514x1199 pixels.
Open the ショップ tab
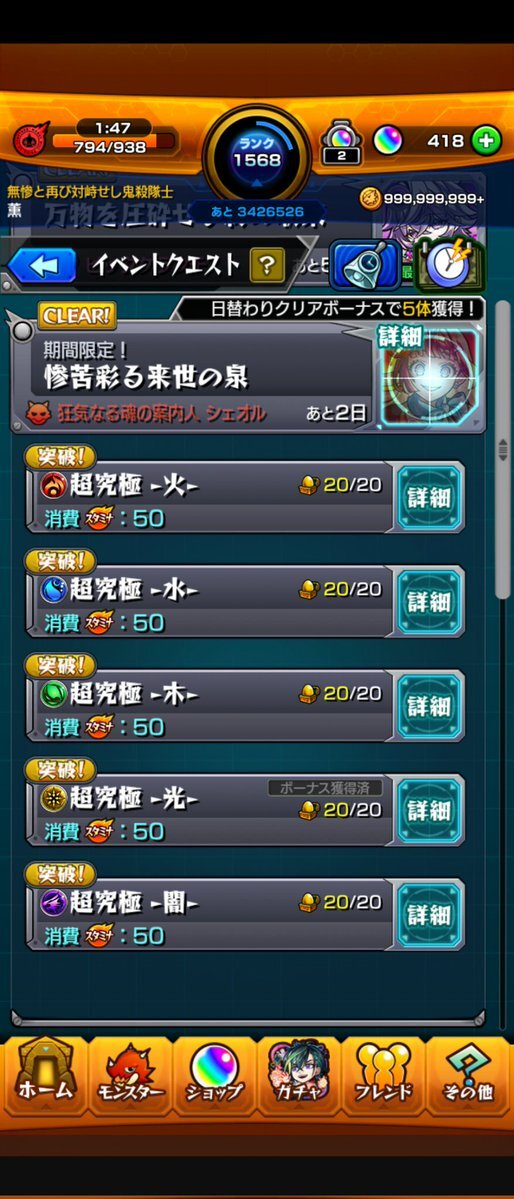214,1073
